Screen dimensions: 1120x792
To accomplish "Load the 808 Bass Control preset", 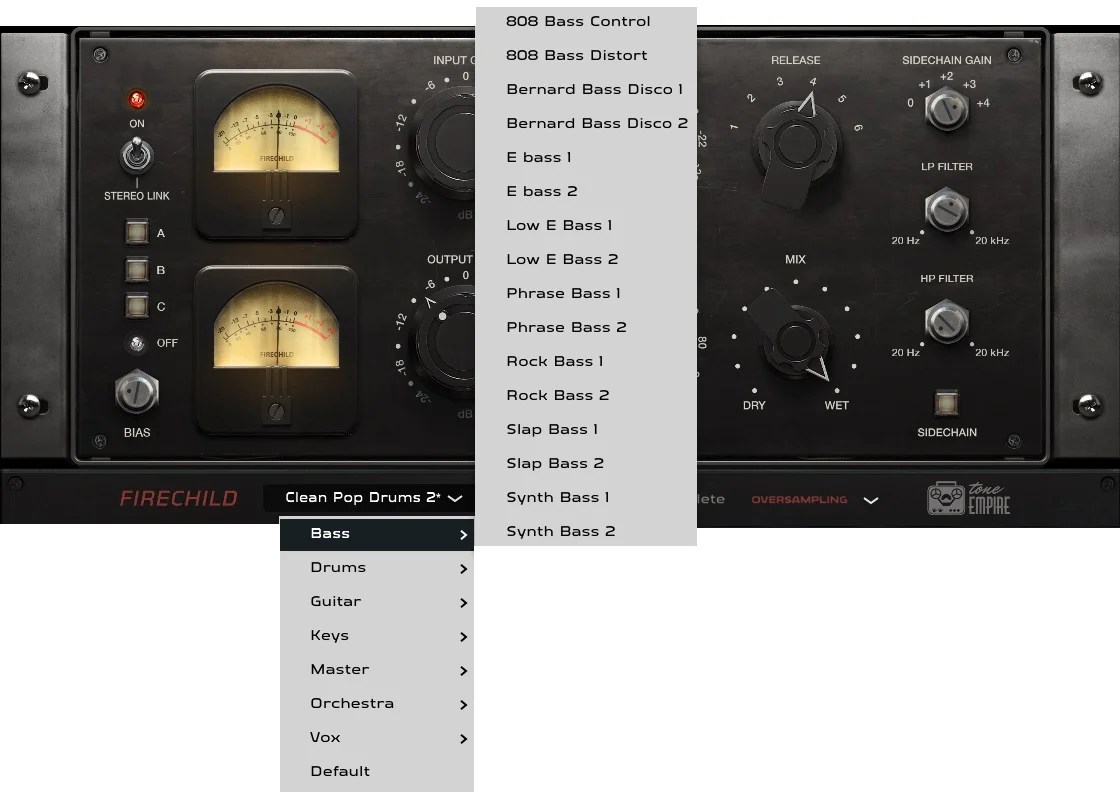I will [586, 21].
